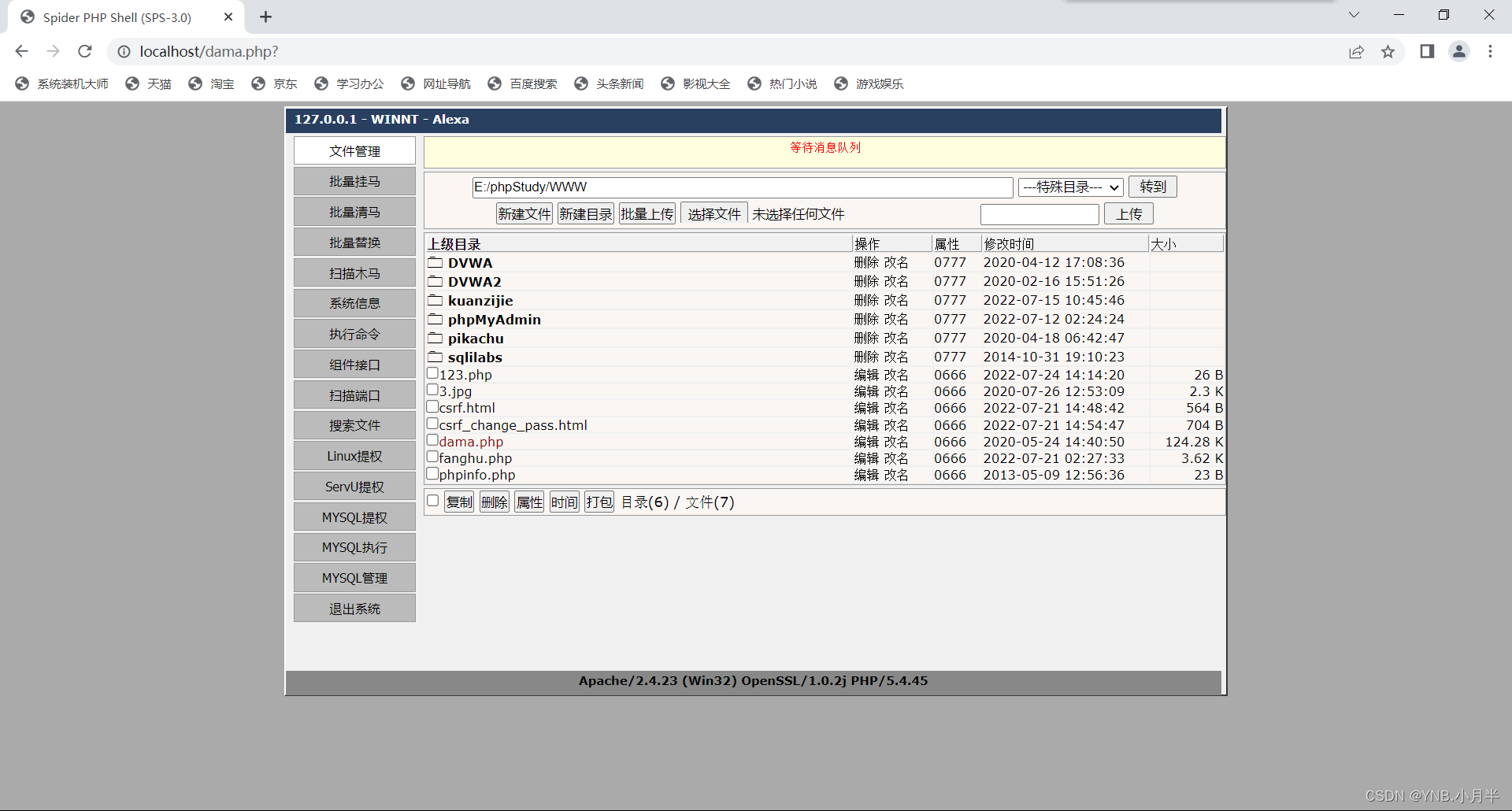Open the DVWA folder icon
Viewport: 1512px width, 811px height.
click(435, 262)
